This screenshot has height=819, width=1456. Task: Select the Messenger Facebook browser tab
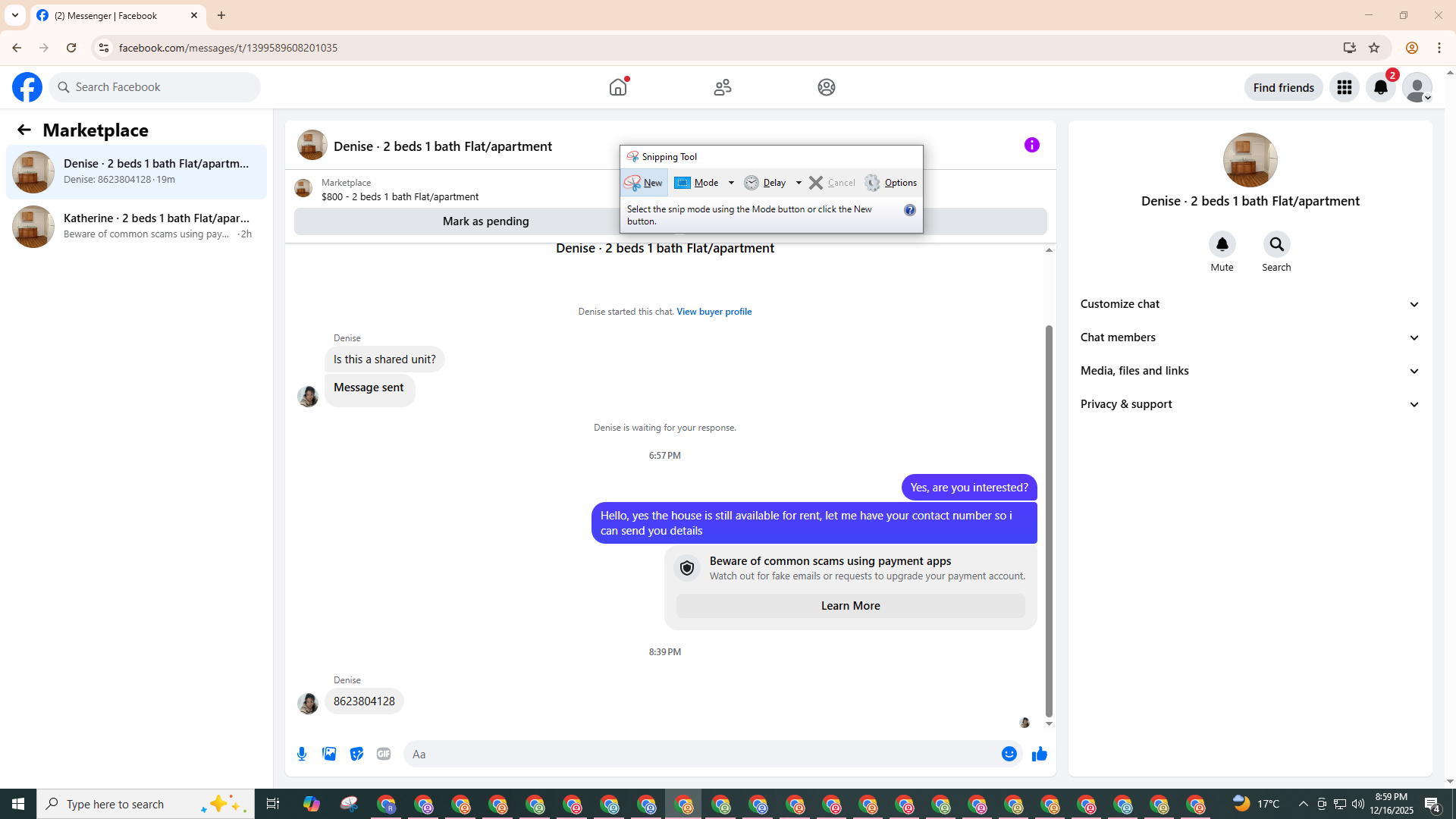[118, 15]
